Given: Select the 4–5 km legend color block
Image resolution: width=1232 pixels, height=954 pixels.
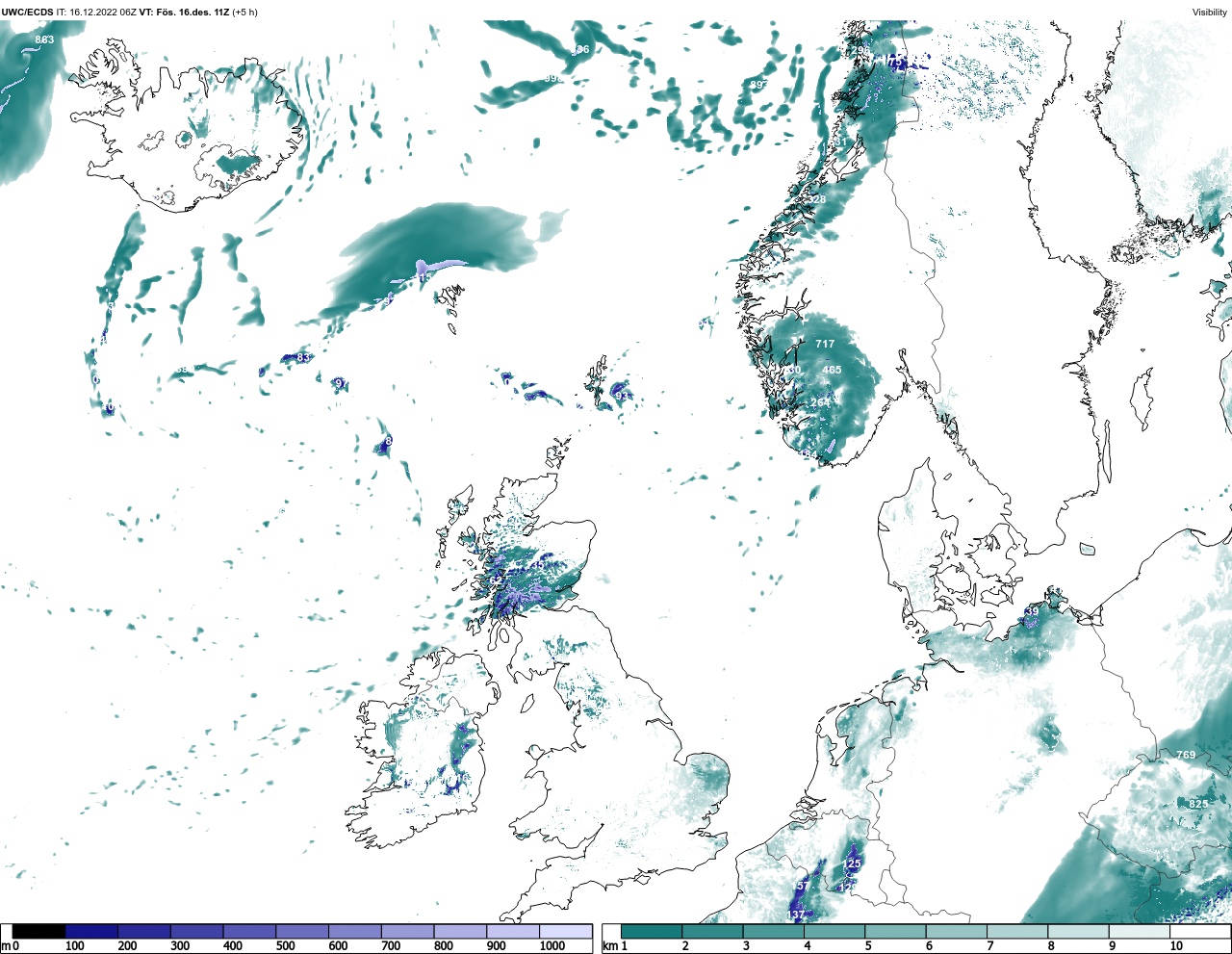Looking at the screenshot, I should 834,931.
